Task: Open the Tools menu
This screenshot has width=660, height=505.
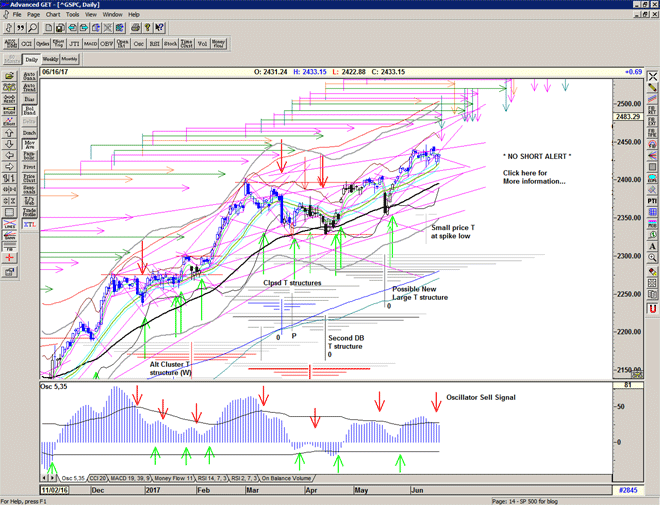Action: point(72,15)
